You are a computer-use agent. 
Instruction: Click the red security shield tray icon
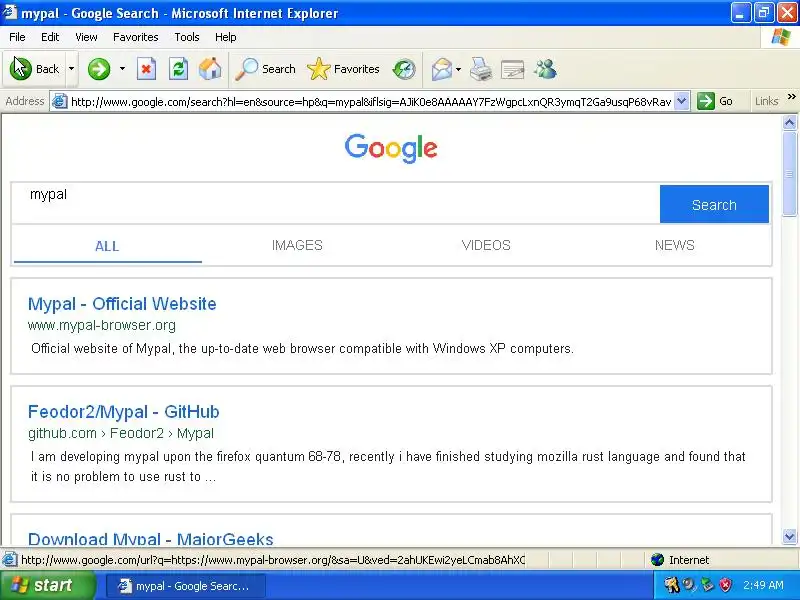coord(725,585)
